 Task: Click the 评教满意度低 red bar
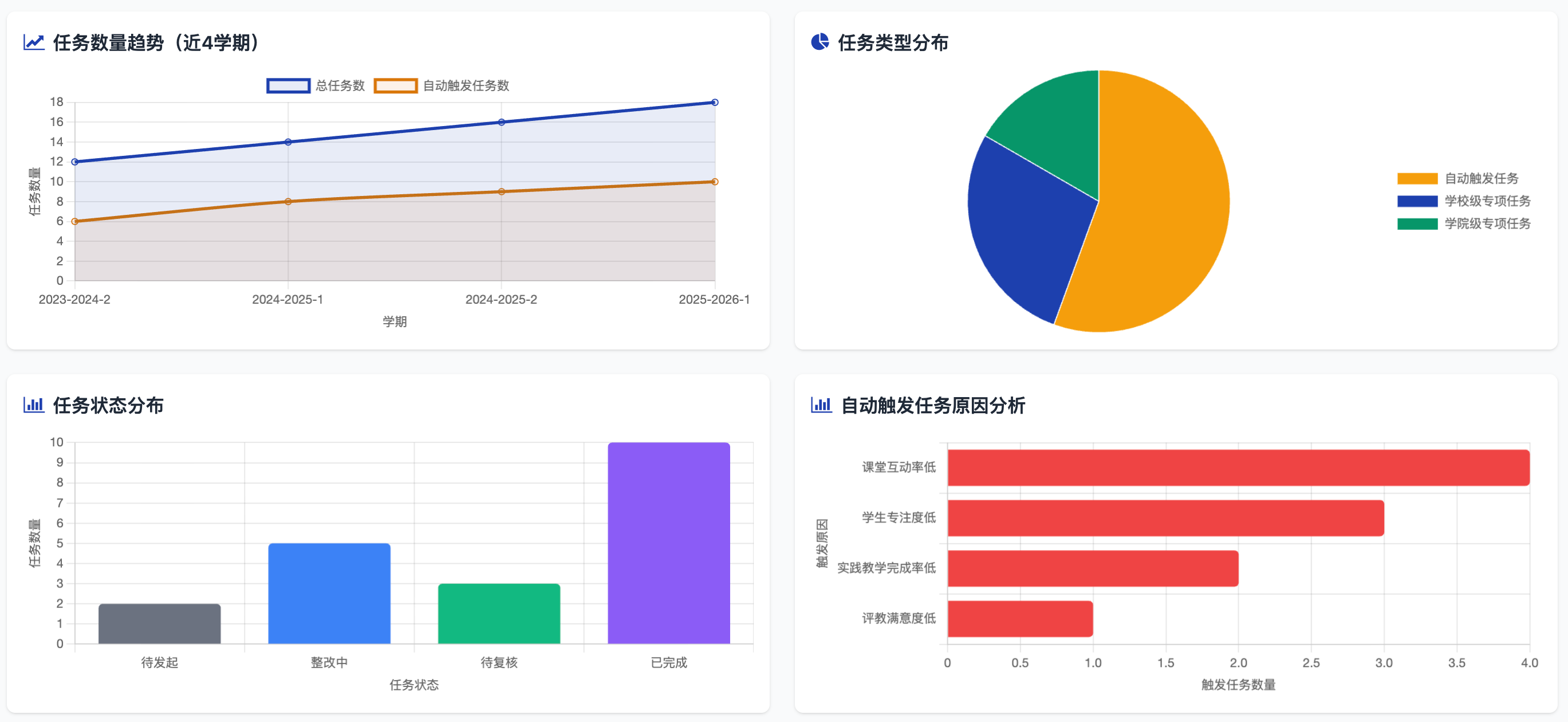coord(1019,618)
